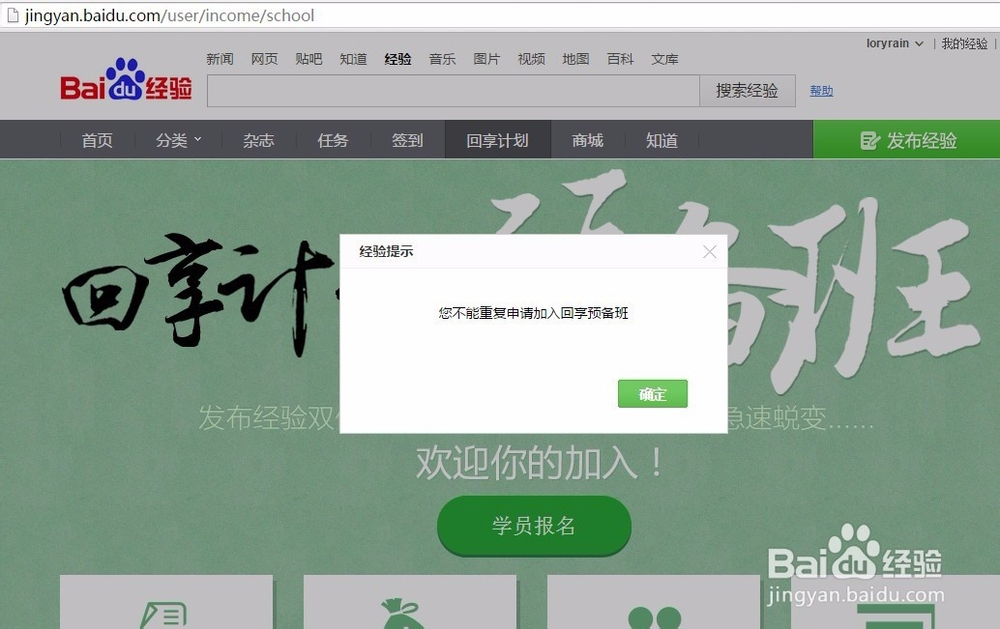
Task: Click the money bag icon card
Action: pos(409,602)
